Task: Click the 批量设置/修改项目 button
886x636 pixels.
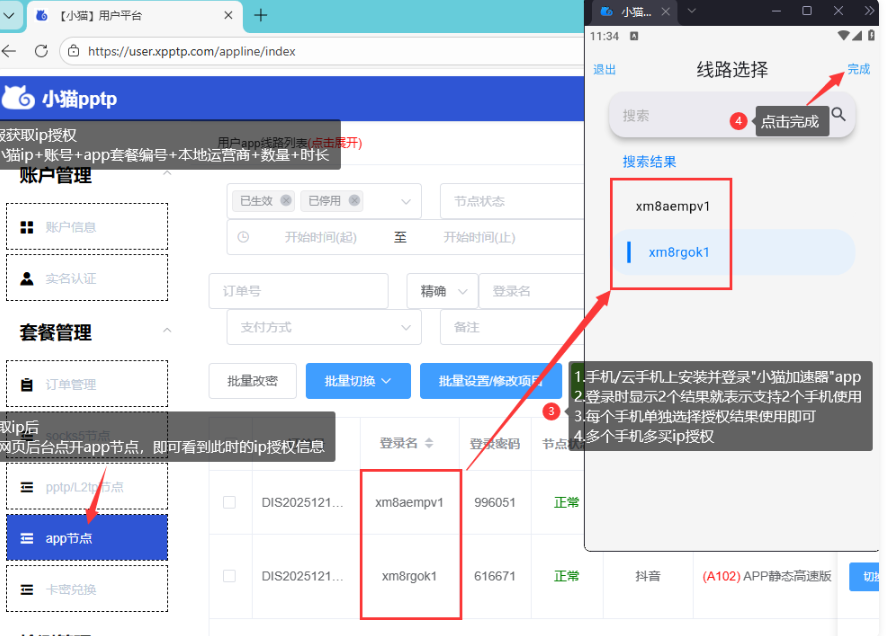Action: point(490,381)
